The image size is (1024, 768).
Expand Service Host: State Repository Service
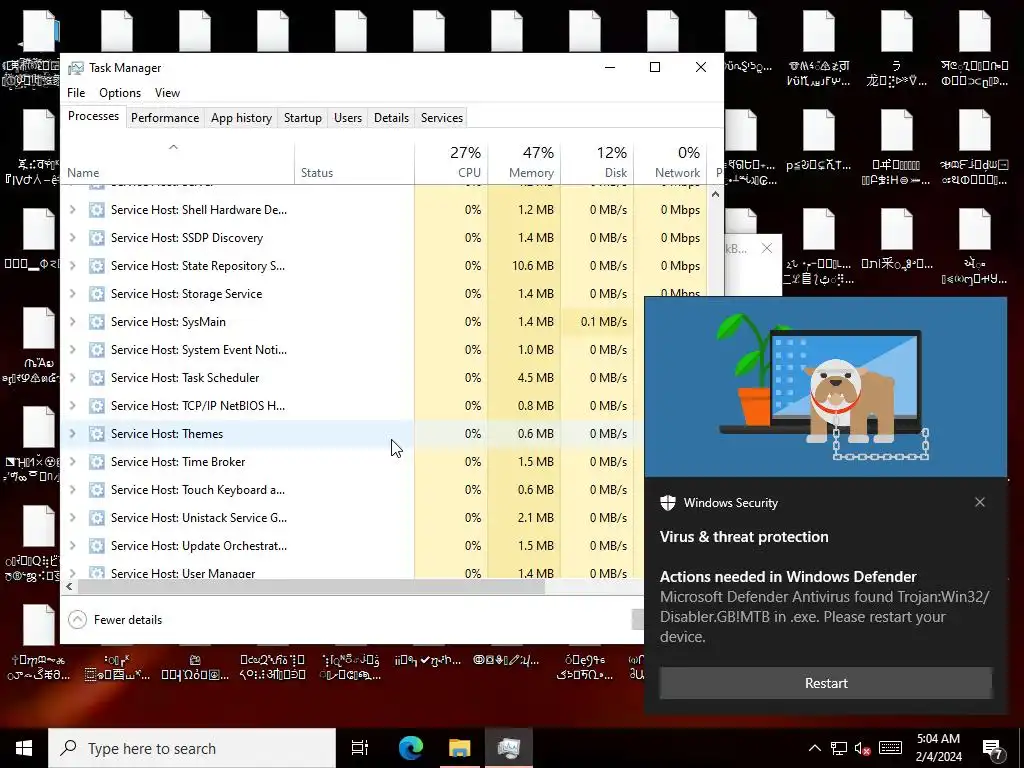point(72,266)
